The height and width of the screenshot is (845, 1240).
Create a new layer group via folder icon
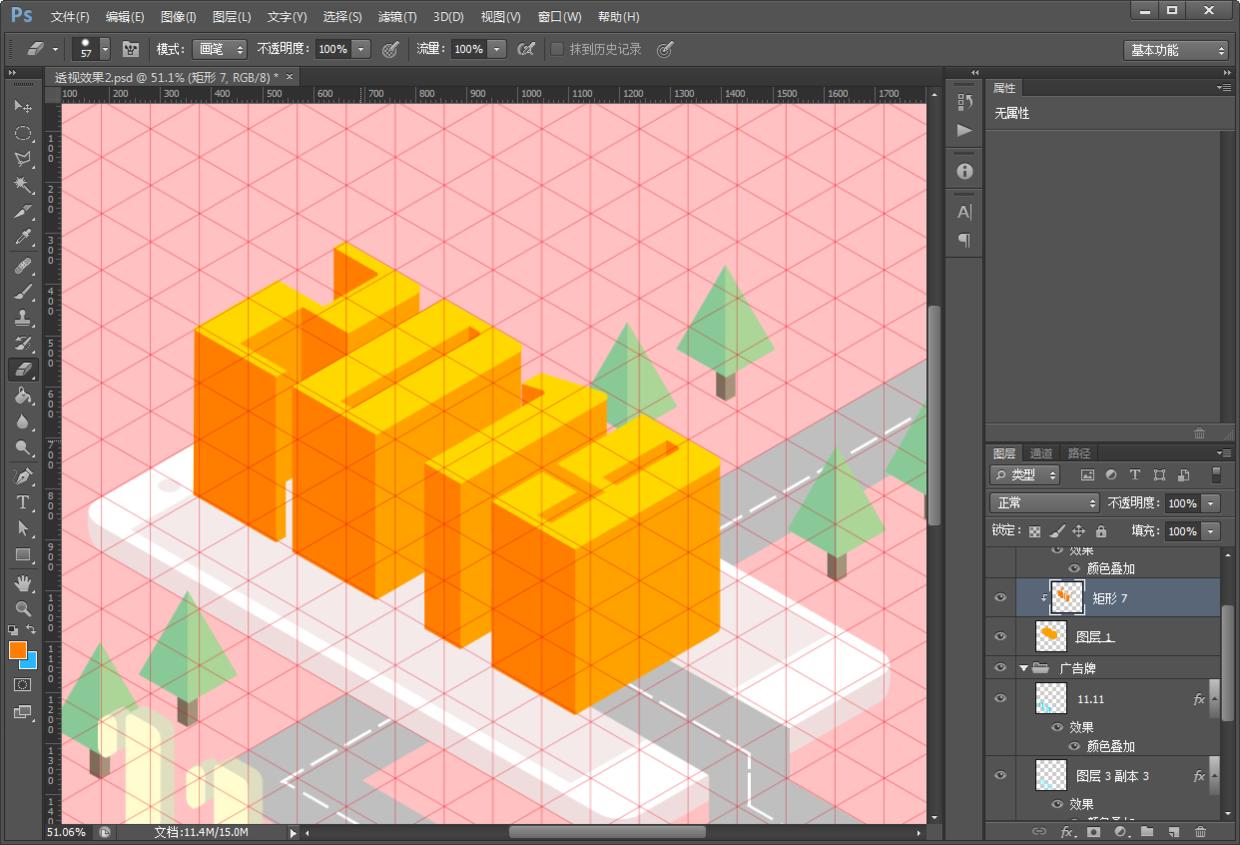pyautogui.click(x=1147, y=832)
